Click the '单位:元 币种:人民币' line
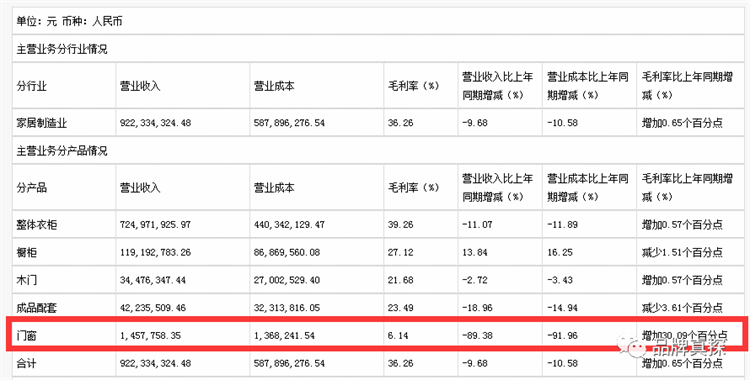Screen dimensions: 750x380 (69, 22)
